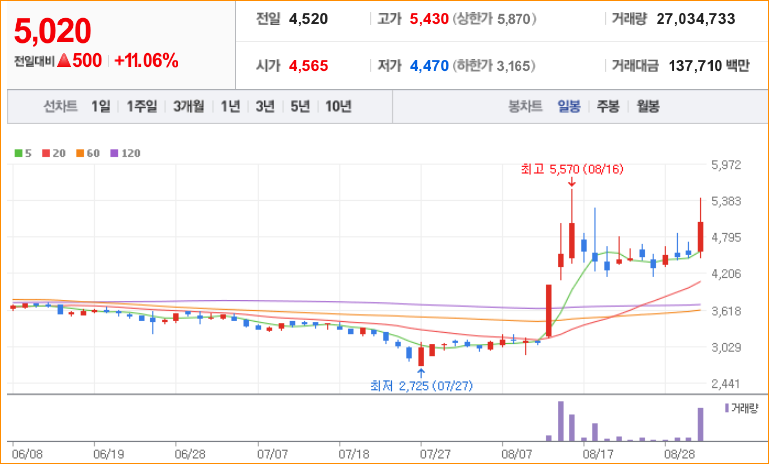The height and width of the screenshot is (464, 769).
Task: Switch to 월봉 candlestick chart
Action: [x=648, y=106]
